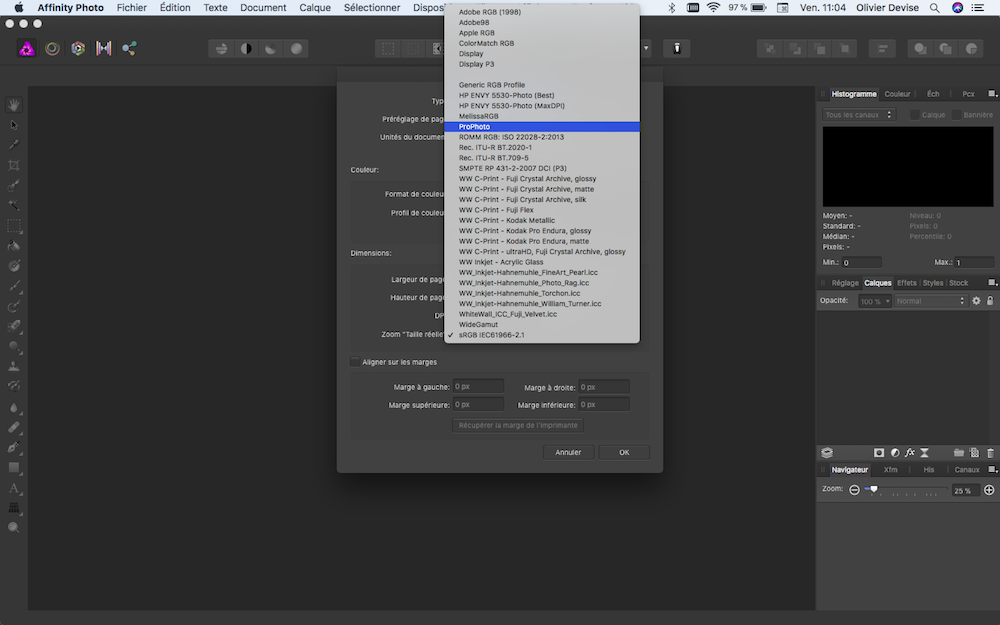1000x625 pixels.
Task: Select the Clone stamp tool
Action: click(x=13, y=367)
